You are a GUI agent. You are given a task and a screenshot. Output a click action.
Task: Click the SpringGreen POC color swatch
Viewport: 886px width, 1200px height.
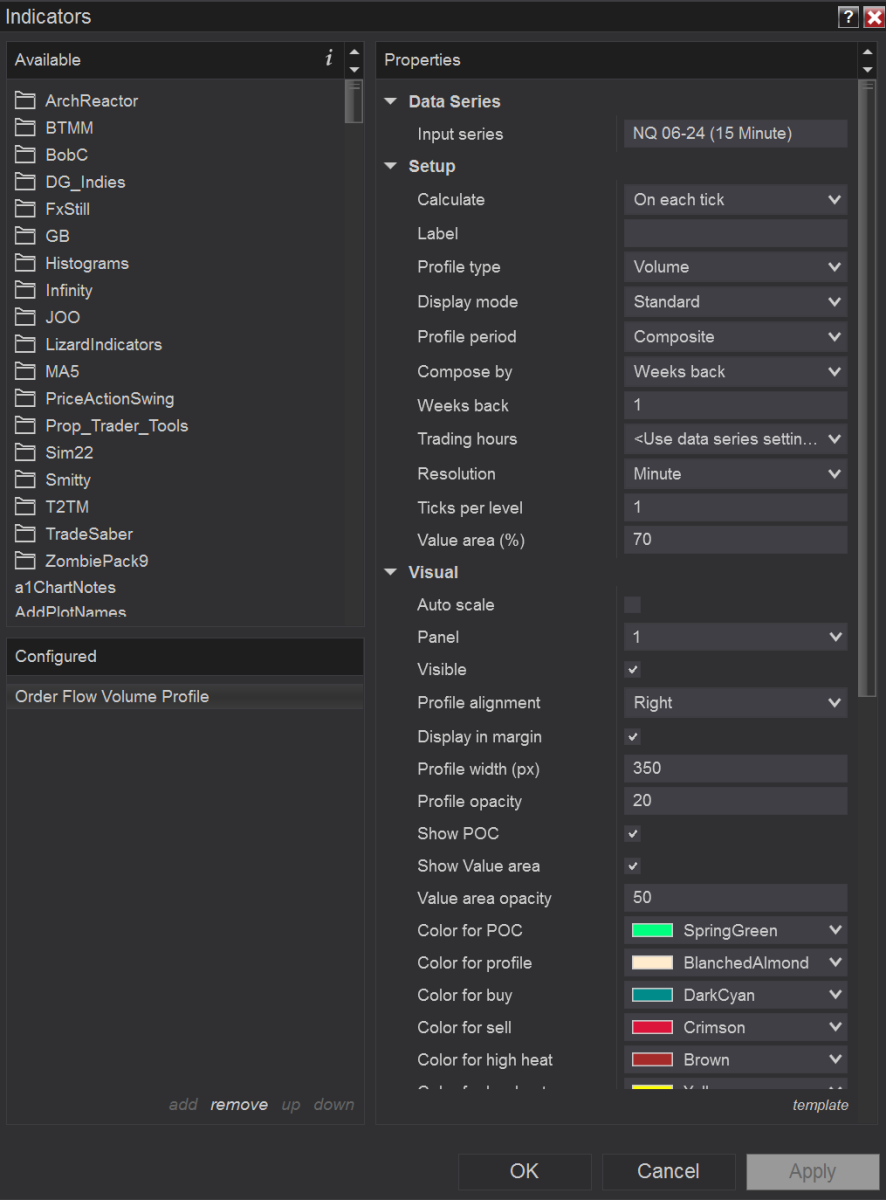coord(652,931)
